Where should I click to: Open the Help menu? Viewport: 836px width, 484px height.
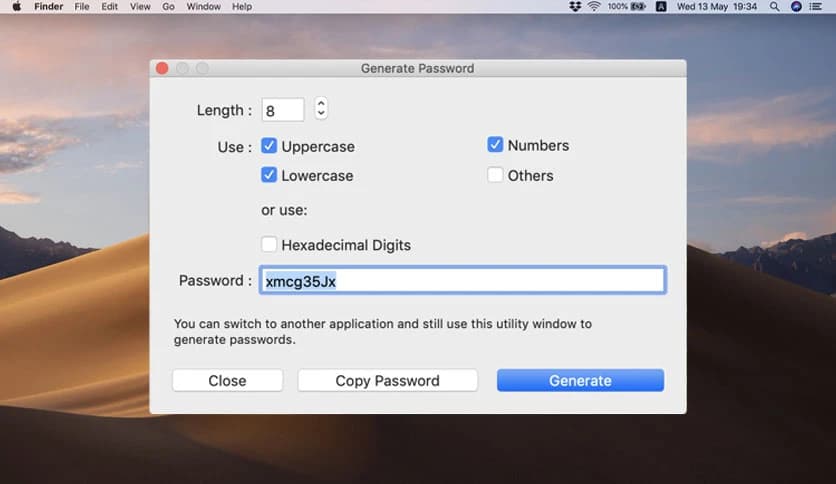(x=242, y=6)
